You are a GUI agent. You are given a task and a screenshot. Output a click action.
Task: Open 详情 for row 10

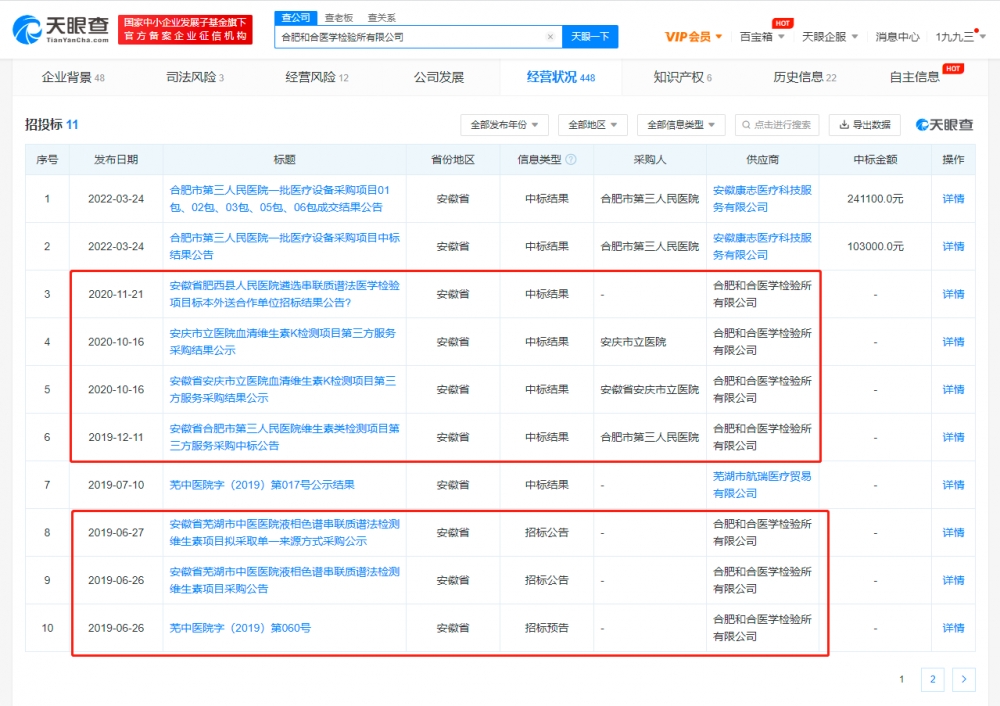953,628
